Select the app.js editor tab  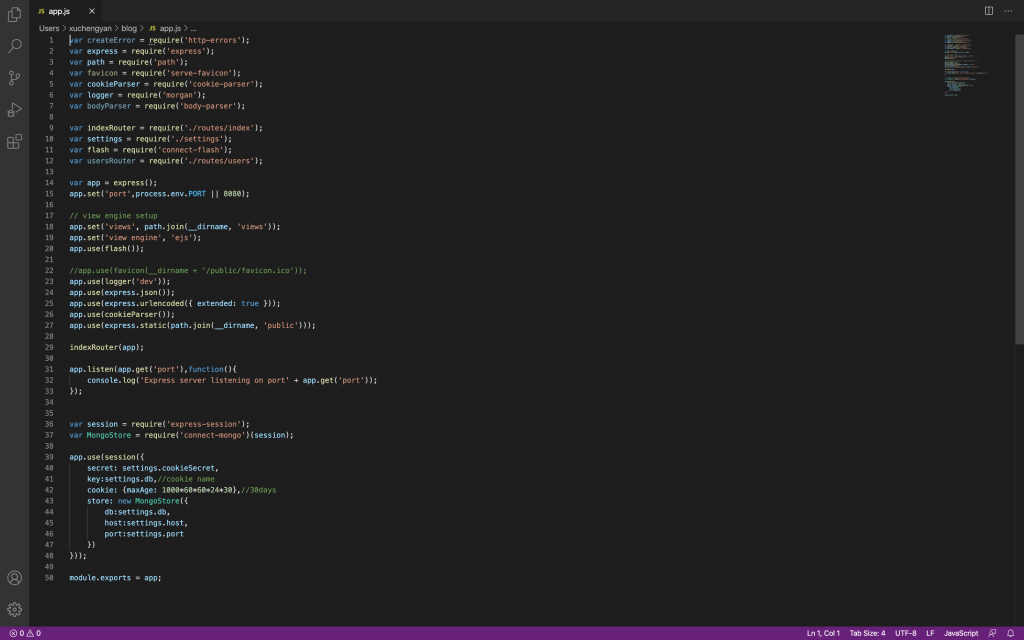(66, 11)
